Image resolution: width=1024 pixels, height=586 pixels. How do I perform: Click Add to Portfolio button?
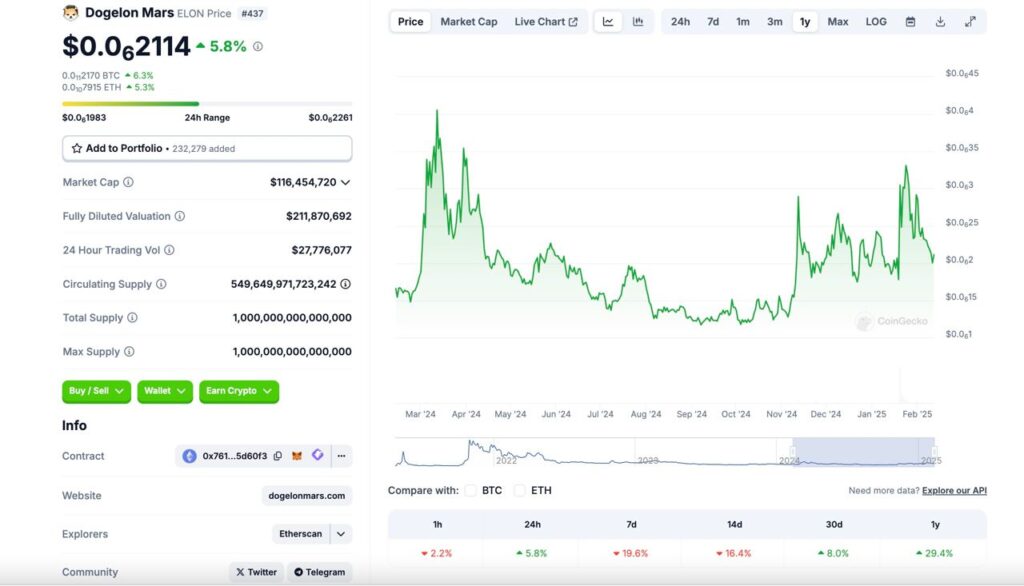(207, 148)
